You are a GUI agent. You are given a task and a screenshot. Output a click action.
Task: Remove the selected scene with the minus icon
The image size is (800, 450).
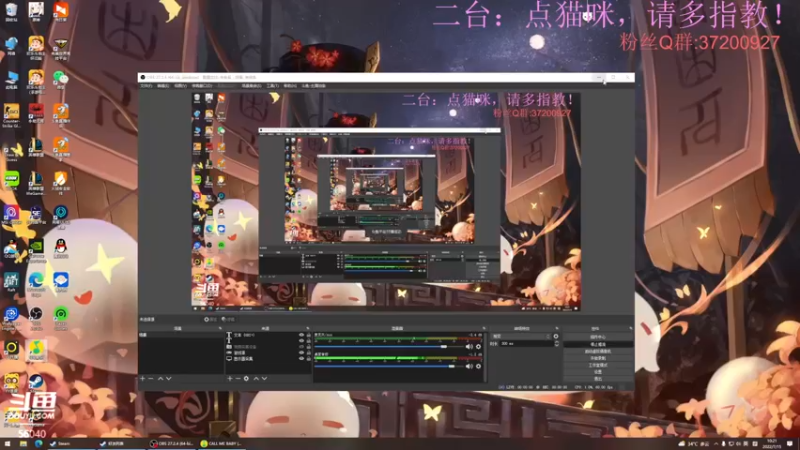151,379
